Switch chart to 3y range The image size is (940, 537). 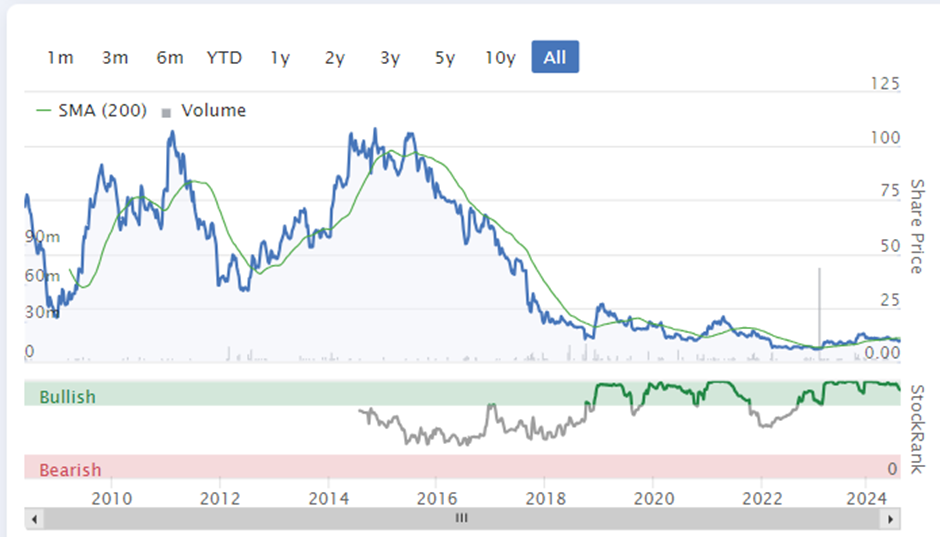point(390,58)
